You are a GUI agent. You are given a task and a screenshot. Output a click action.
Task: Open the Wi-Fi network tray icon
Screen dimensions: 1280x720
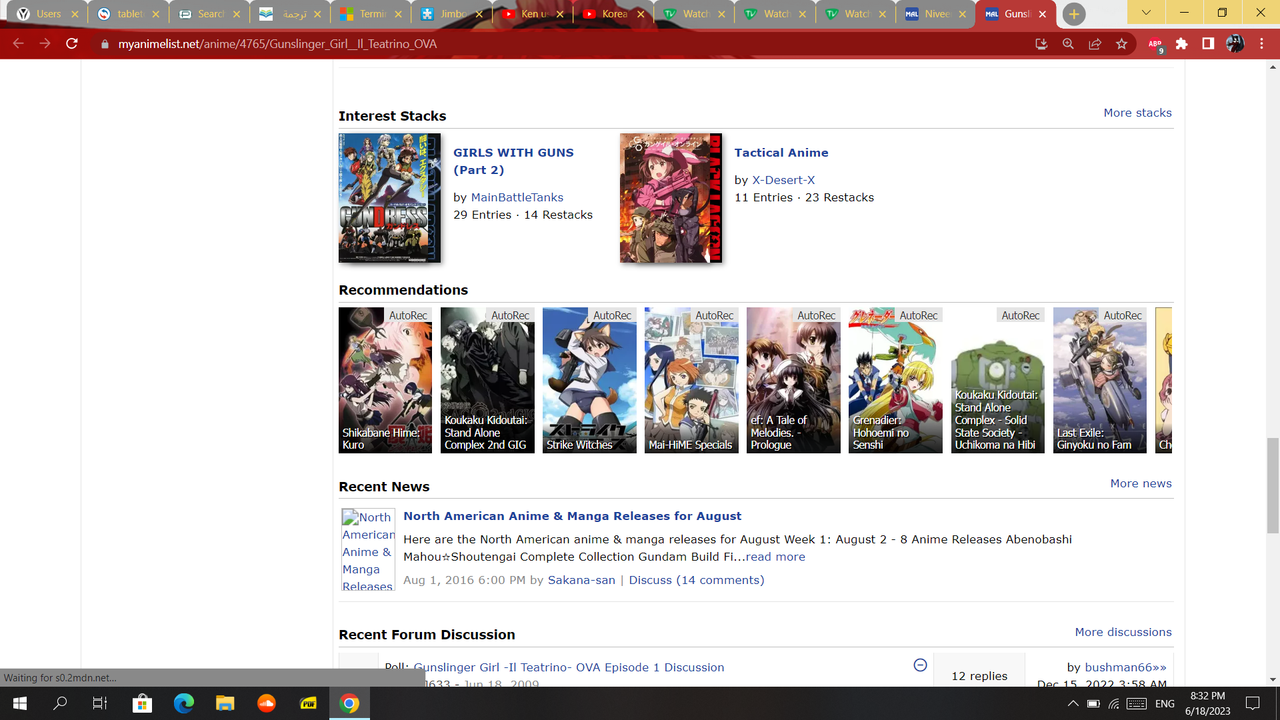tap(1114, 704)
